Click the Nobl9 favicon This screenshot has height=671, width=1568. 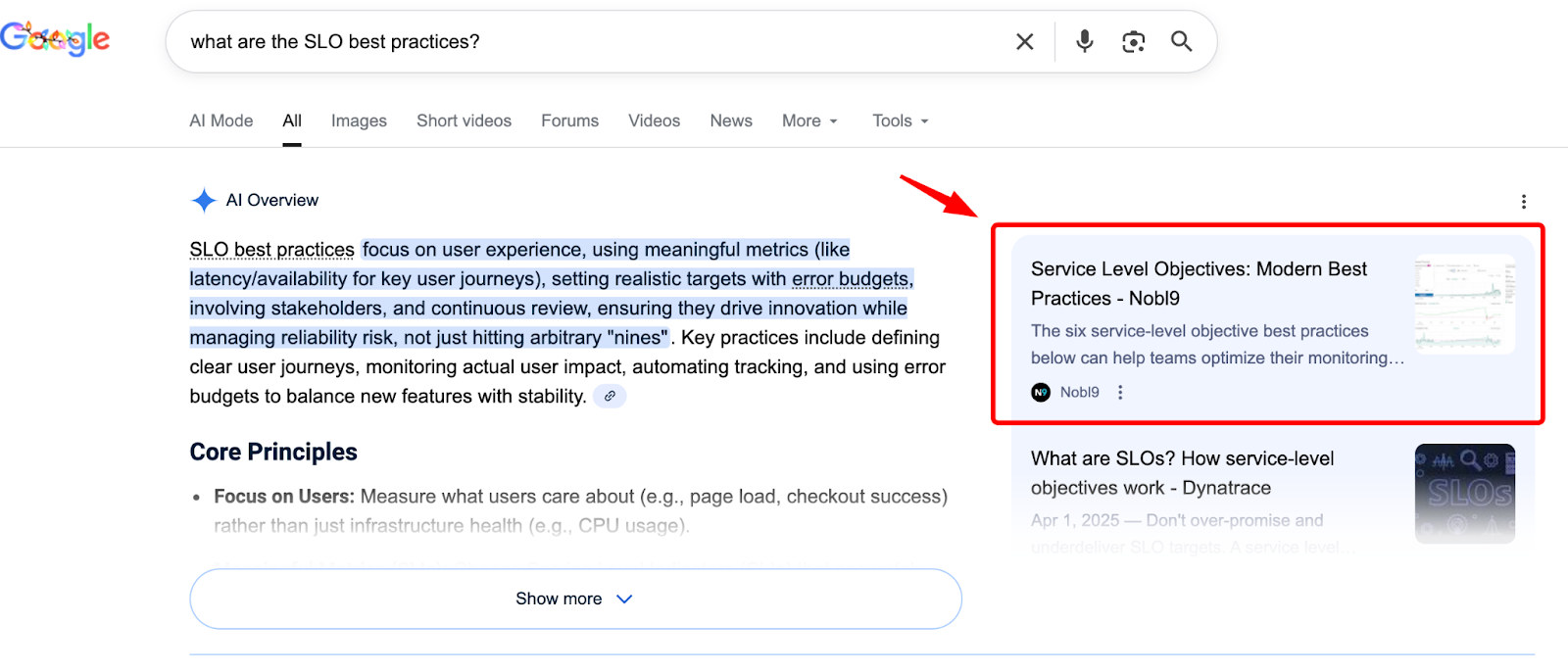tap(1041, 392)
